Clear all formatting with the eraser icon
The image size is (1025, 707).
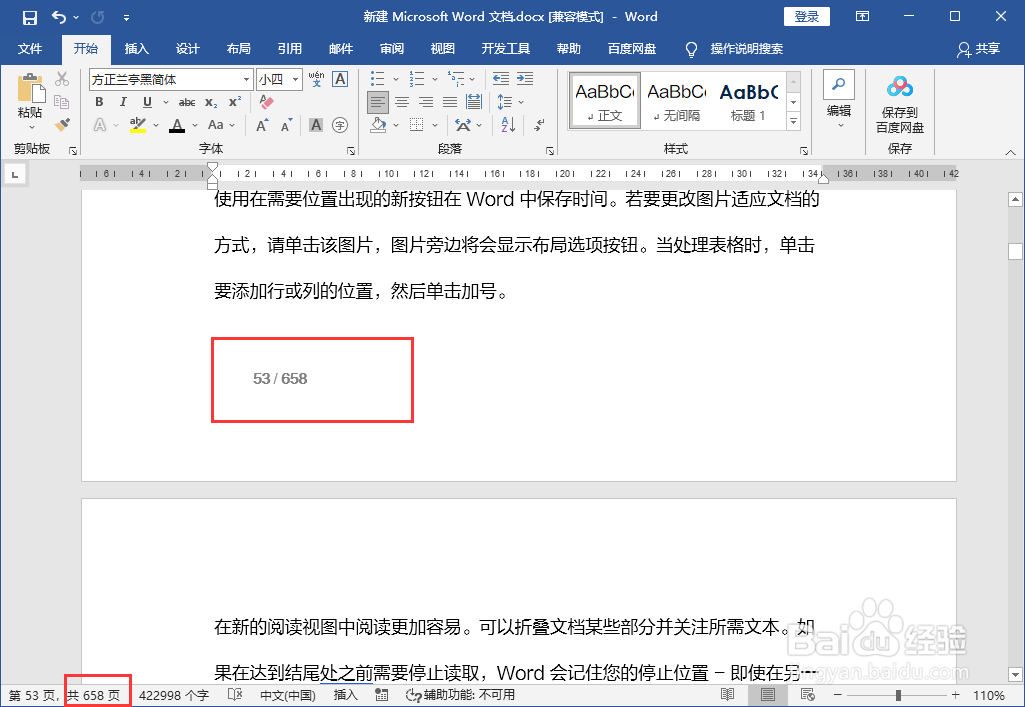266,103
